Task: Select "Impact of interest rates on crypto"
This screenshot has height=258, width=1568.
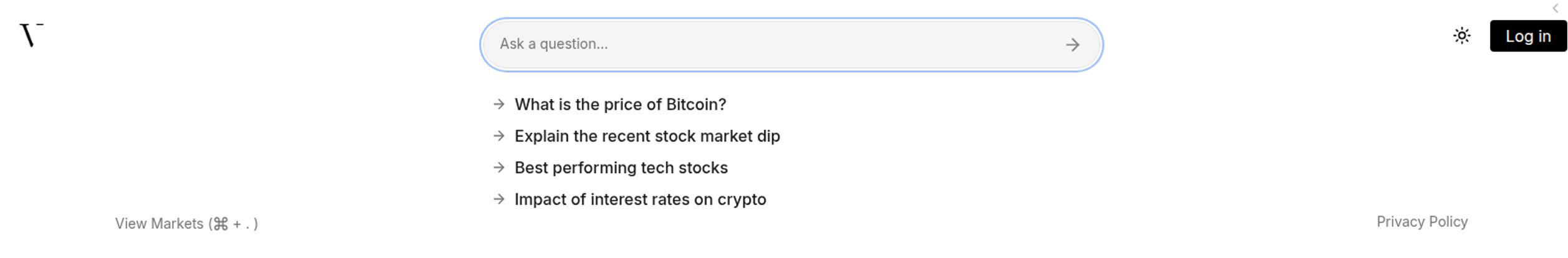Action: pos(640,199)
